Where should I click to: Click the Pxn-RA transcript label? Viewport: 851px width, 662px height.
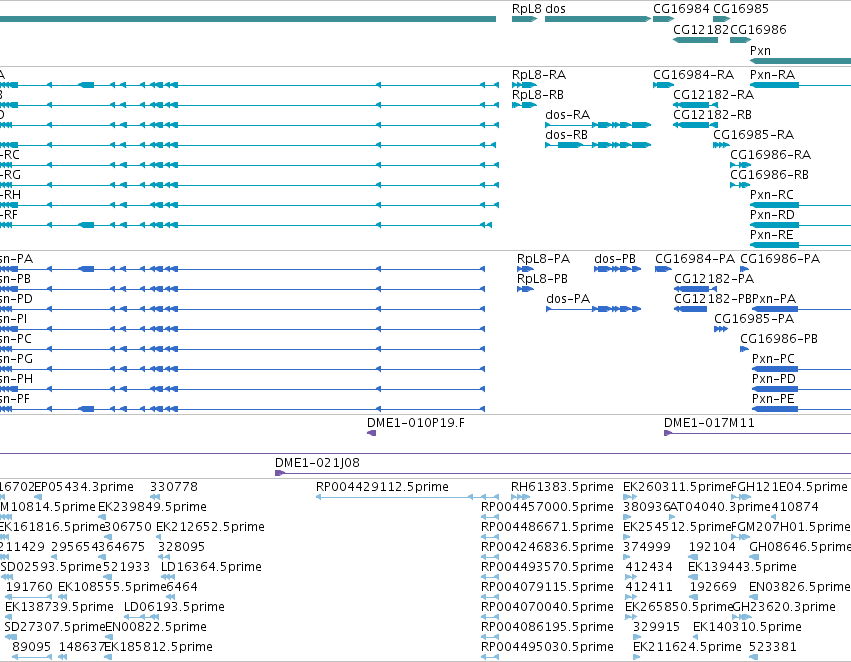(x=773, y=75)
